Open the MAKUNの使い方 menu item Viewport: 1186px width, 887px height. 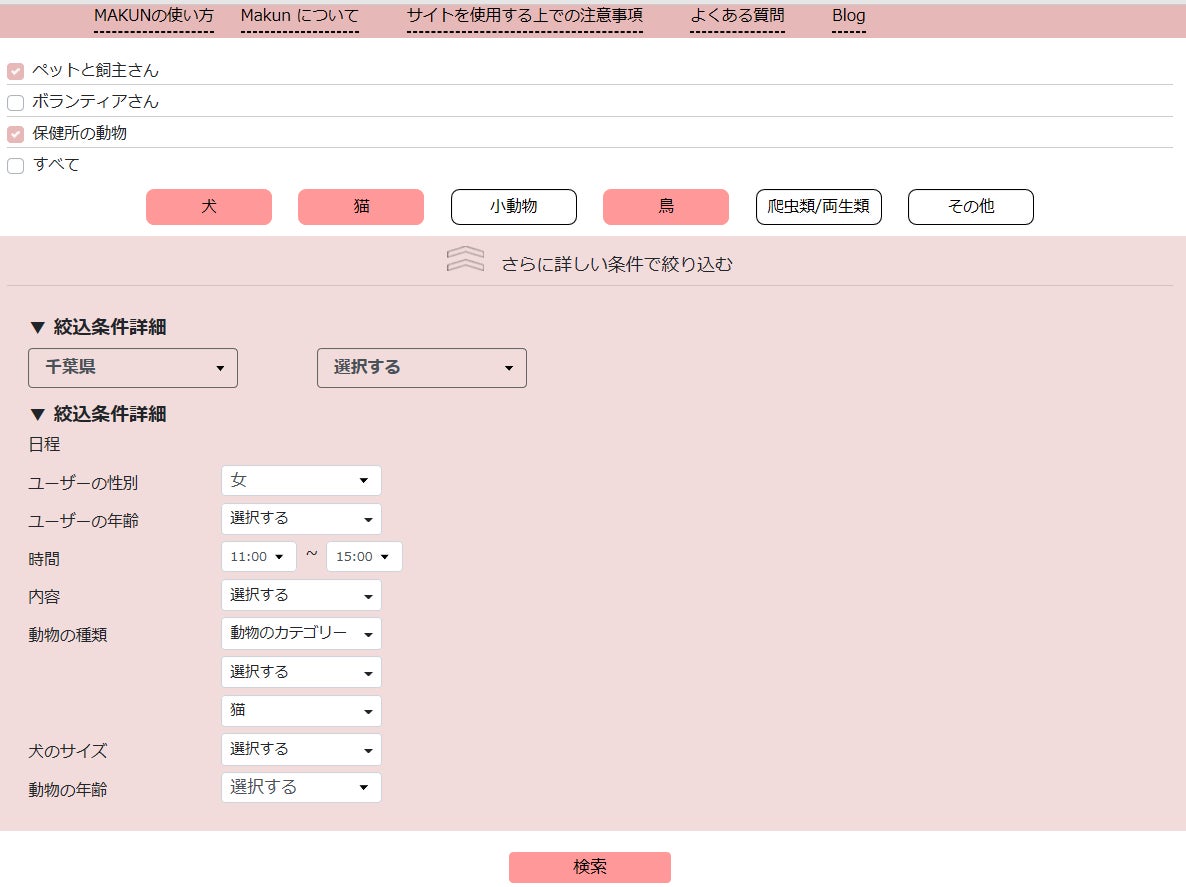coord(153,16)
